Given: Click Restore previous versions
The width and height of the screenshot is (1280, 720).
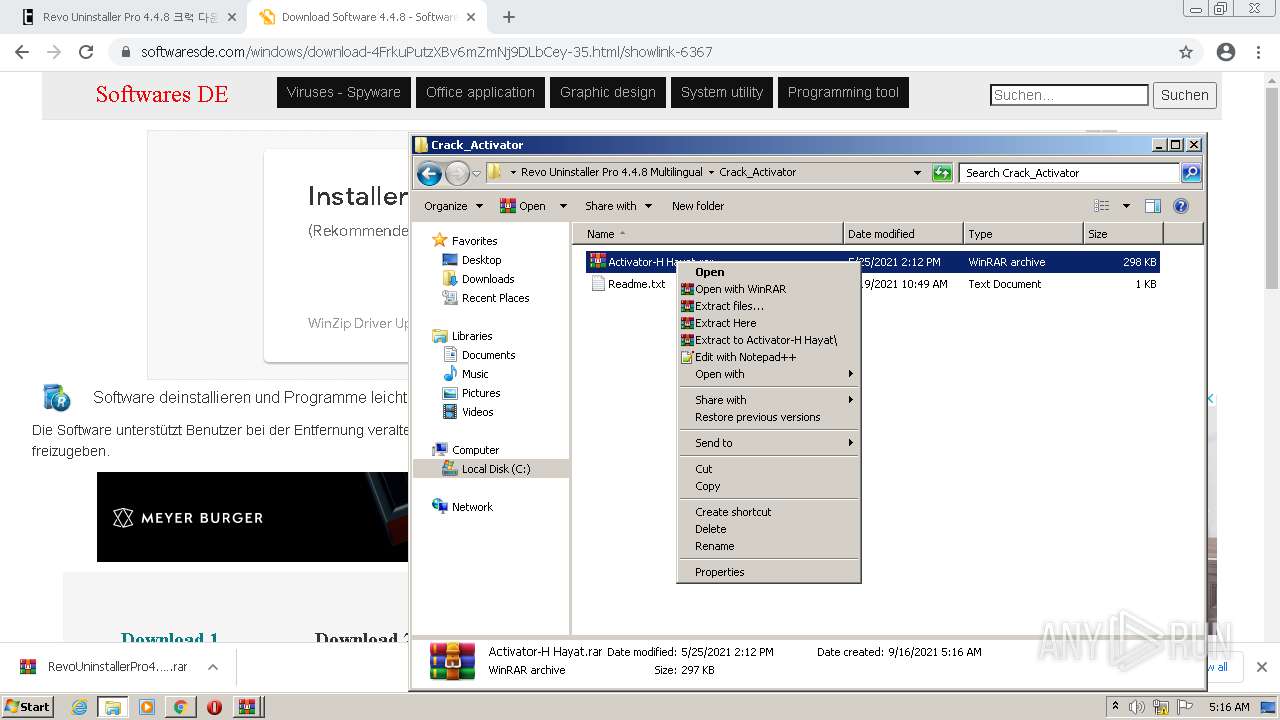Looking at the screenshot, I should [768, 417].
